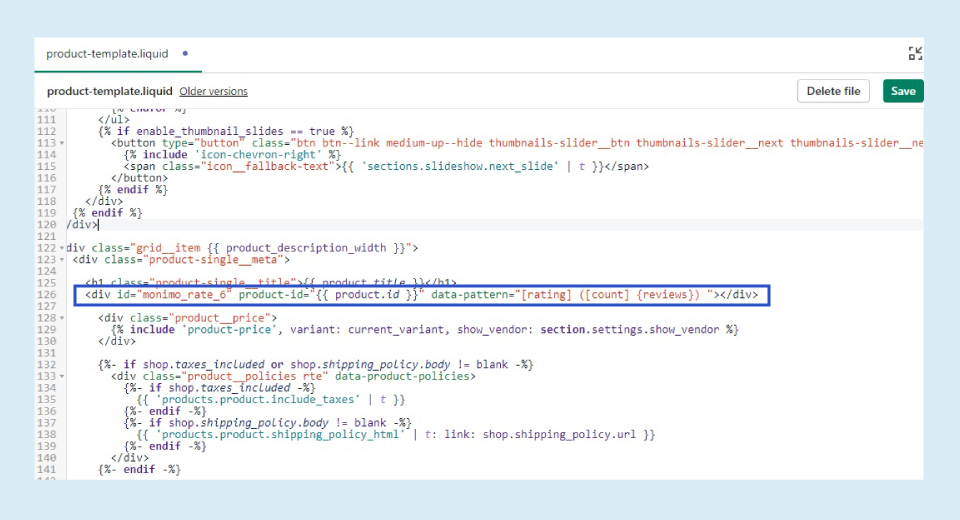Toggle fullscreen editor mode icon

[x=915, y=54]
